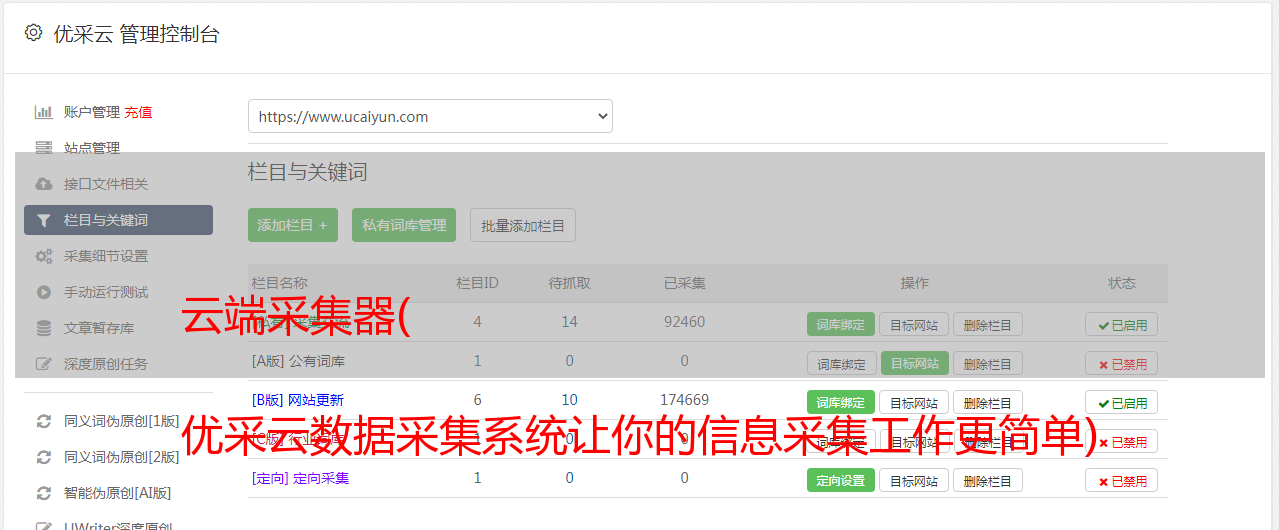Image resolution: width=1279 pixels, height=530 pixels.
Task: Click the 添加栏目 + button
Action: (x=293, y=225)
